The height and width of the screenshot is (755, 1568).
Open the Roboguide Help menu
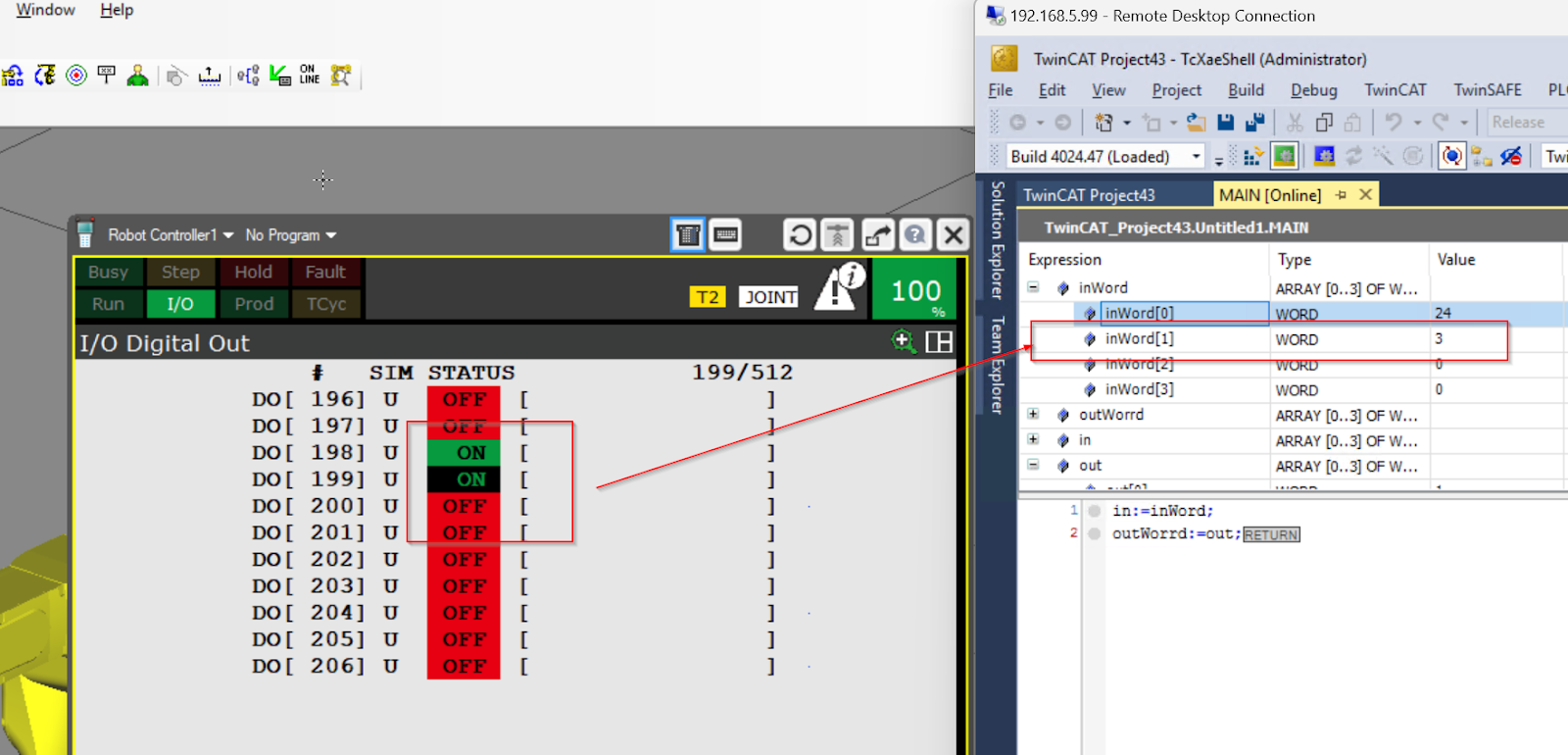pos(117,10)
